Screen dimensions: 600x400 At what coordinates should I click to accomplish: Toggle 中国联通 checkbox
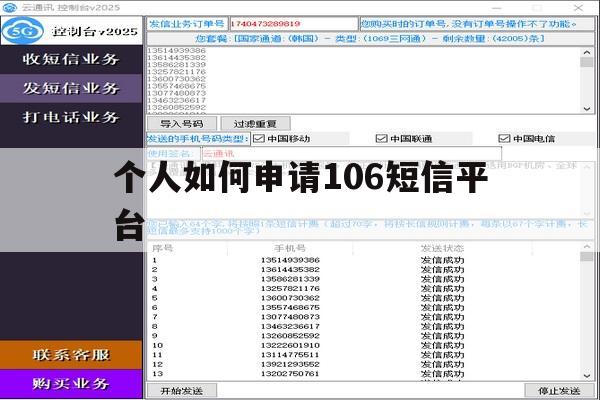382,139
